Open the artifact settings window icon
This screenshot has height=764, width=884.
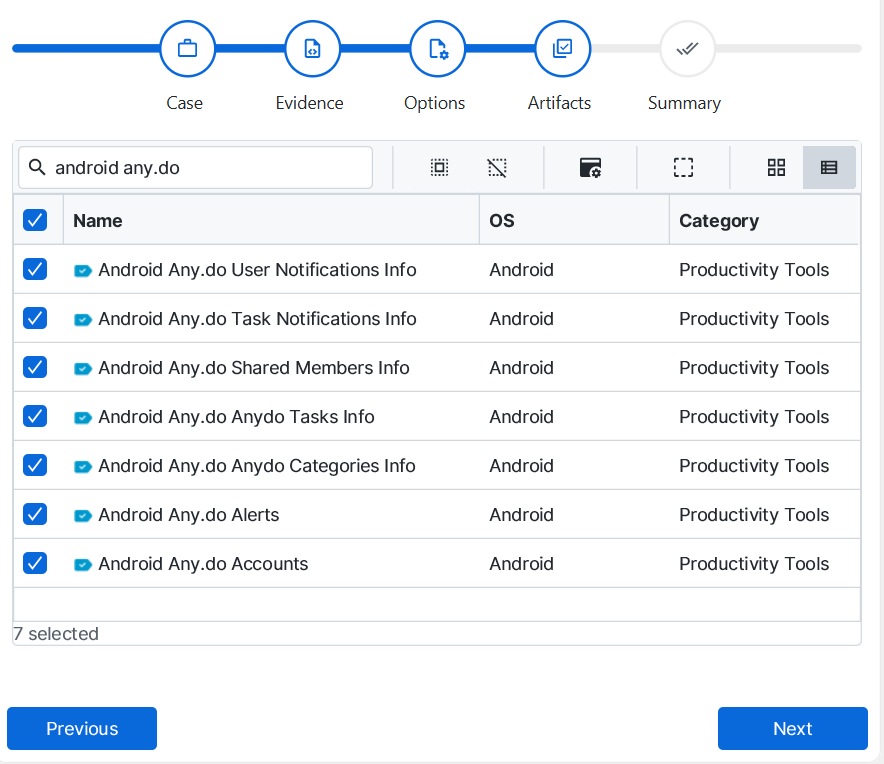pos(590,168)
